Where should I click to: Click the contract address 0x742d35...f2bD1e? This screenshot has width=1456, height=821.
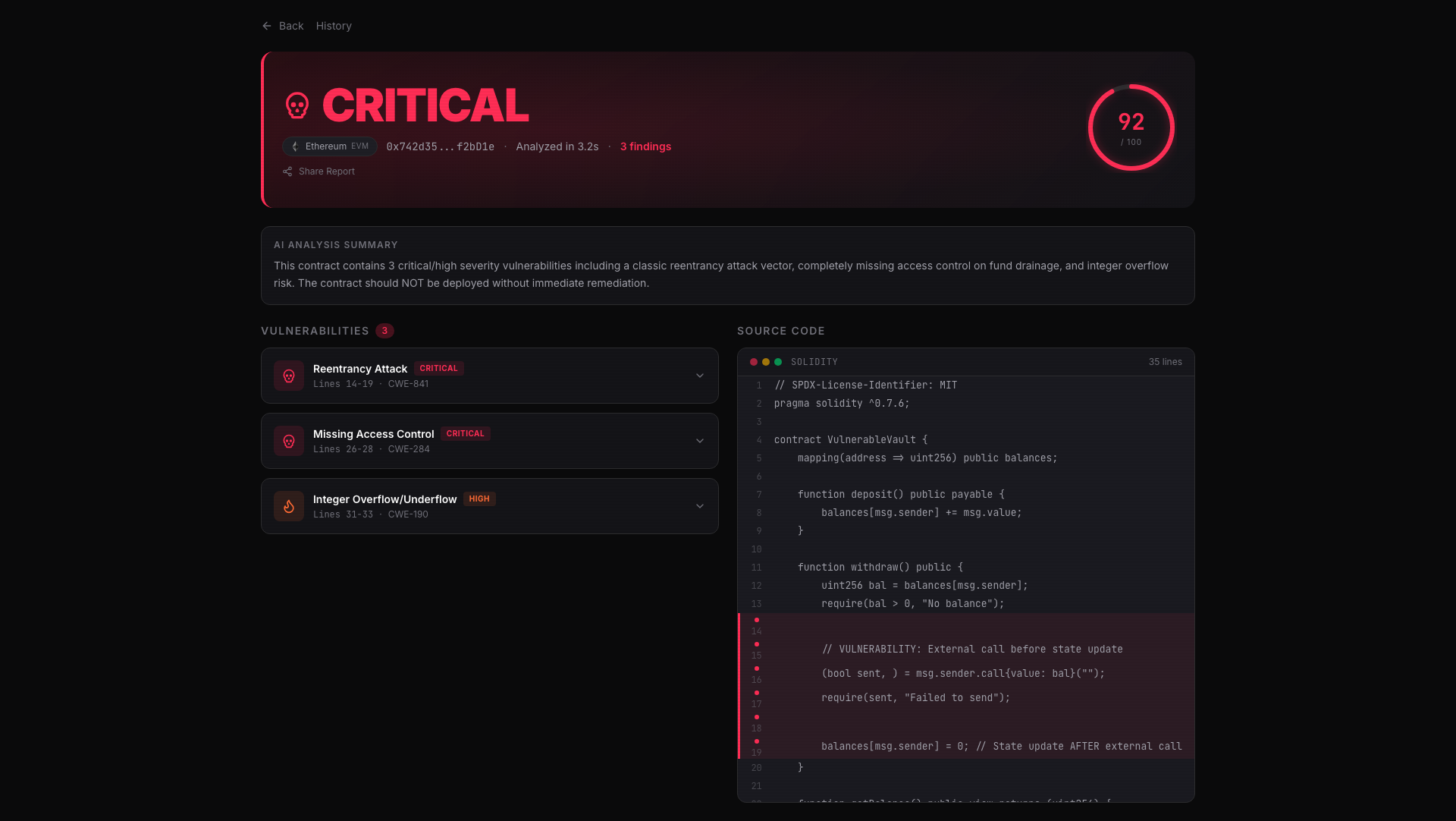coord(440,146)
